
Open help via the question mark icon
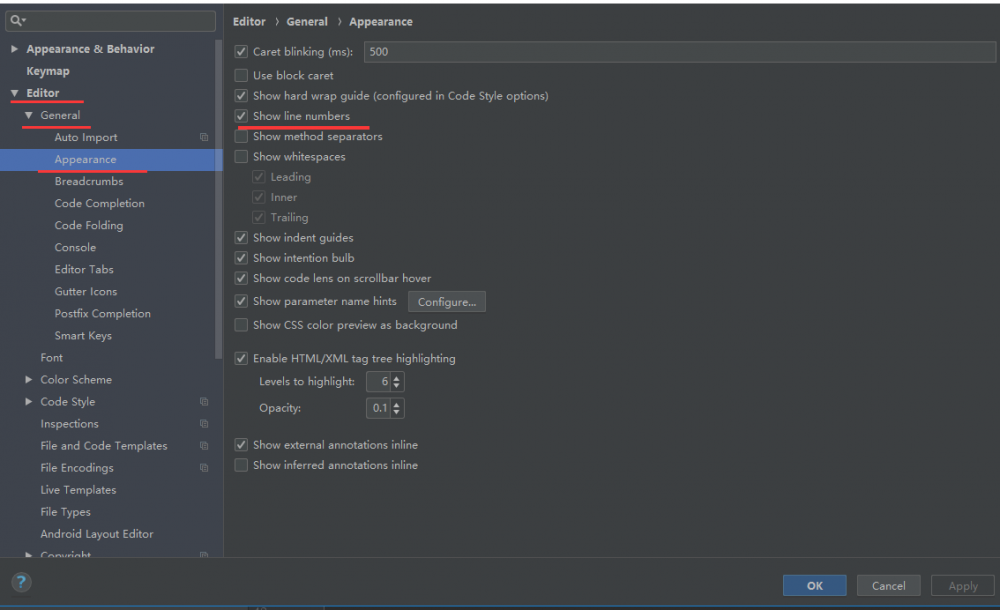pyautogui.click(x=20, y=582)
